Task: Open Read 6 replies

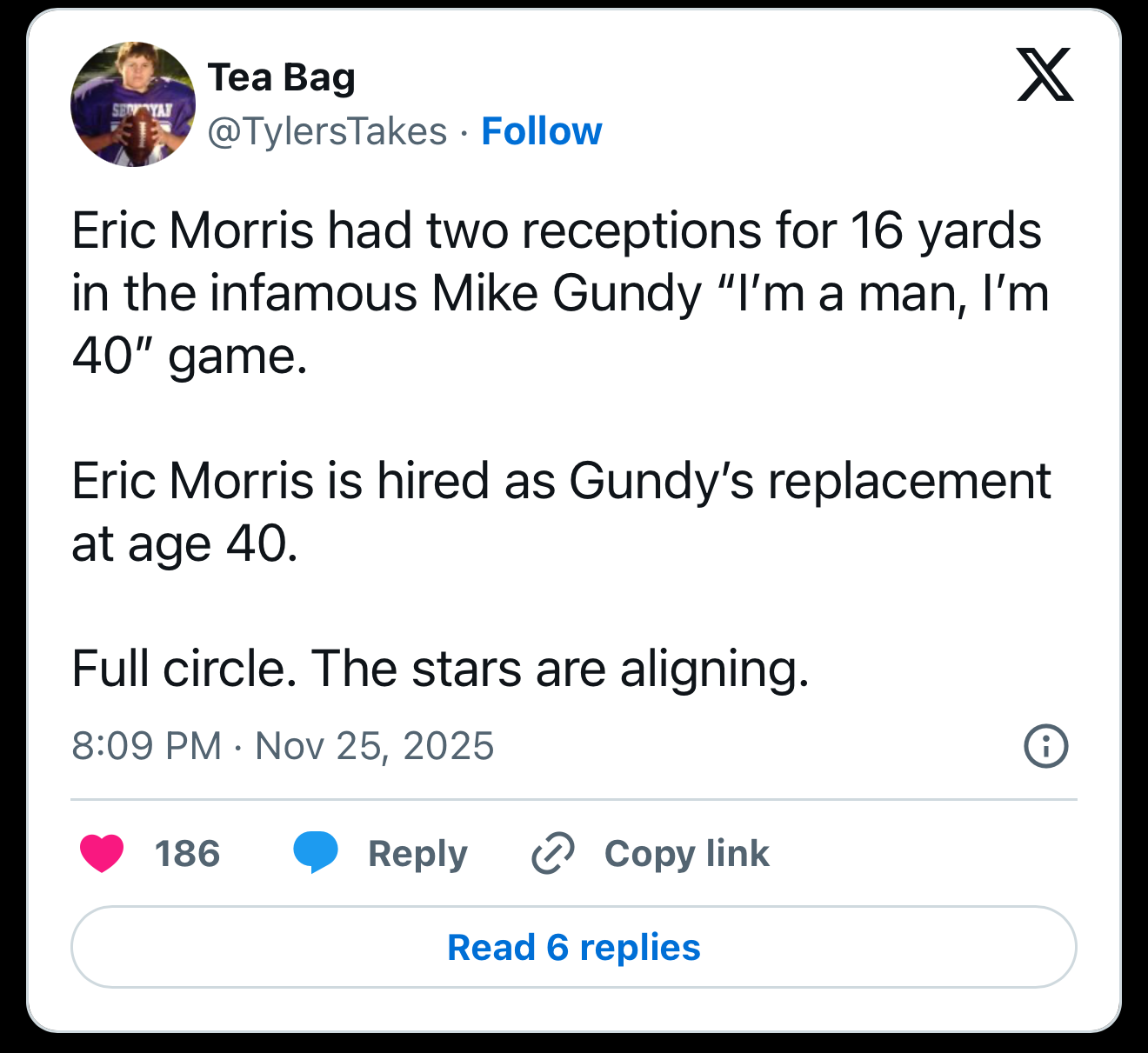Action: (574, 947)
